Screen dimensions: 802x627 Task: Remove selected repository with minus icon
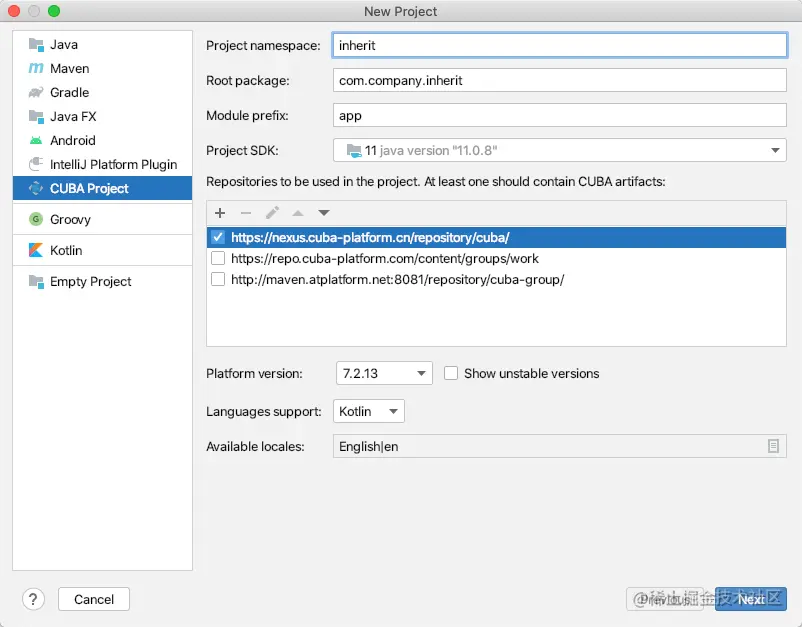point(246,213)
